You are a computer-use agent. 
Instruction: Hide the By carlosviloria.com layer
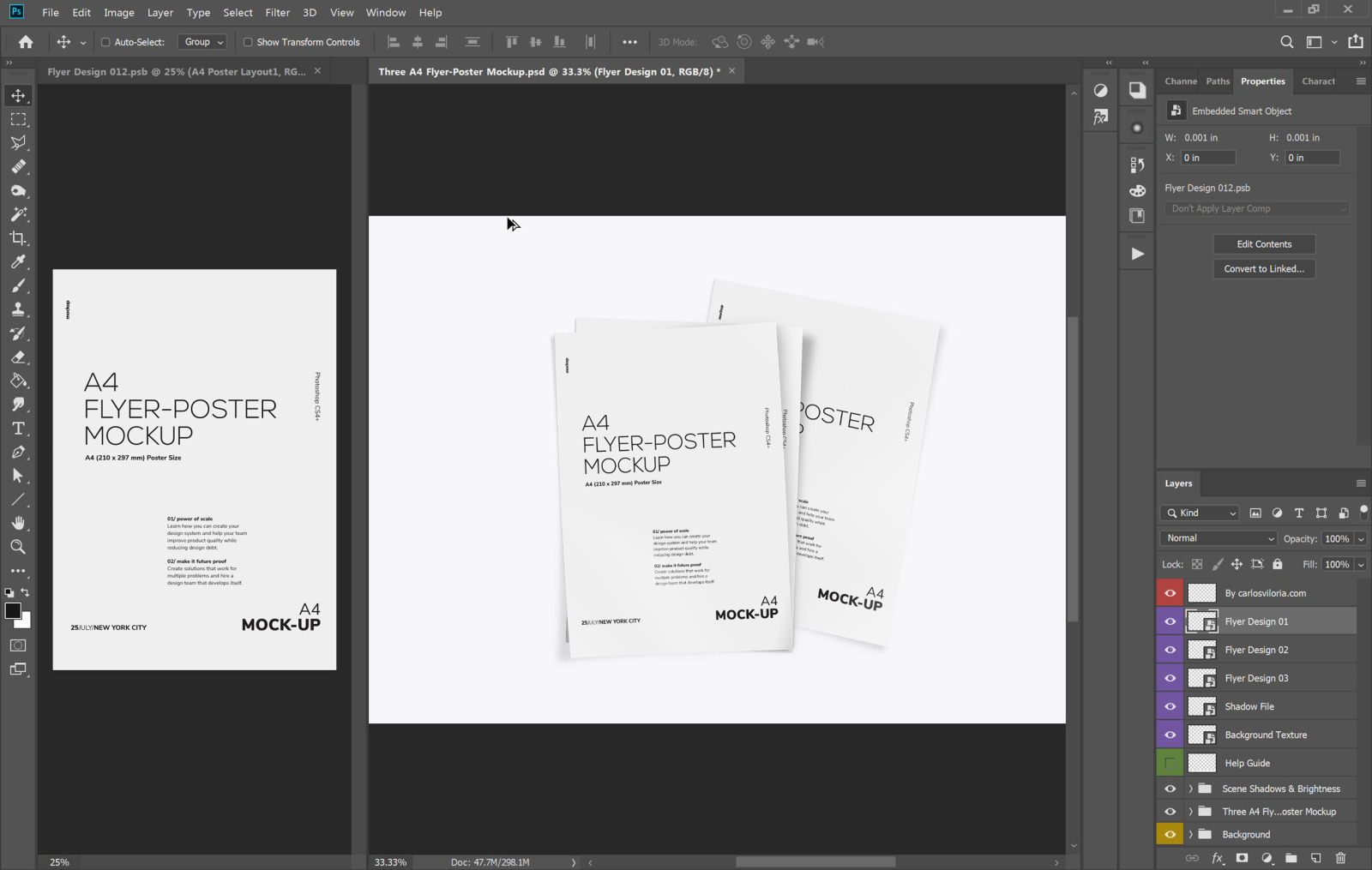point(1170,593)
